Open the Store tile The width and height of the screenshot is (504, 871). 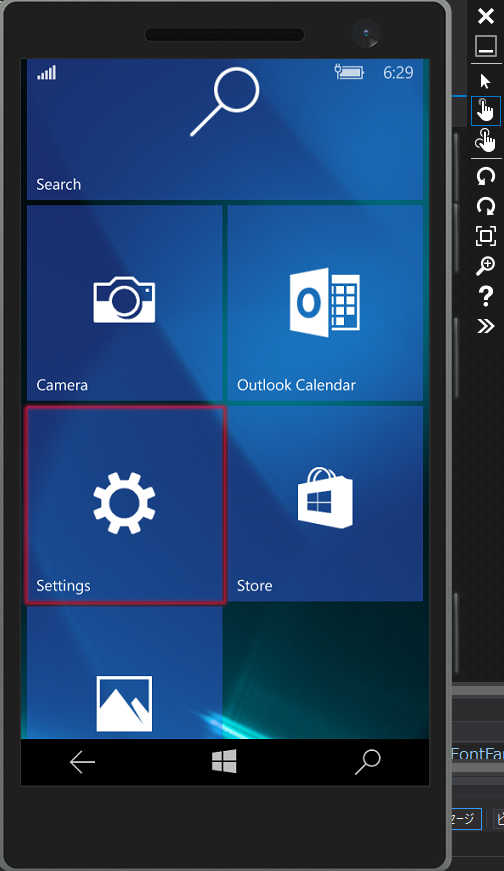click(x=325, y=503)
